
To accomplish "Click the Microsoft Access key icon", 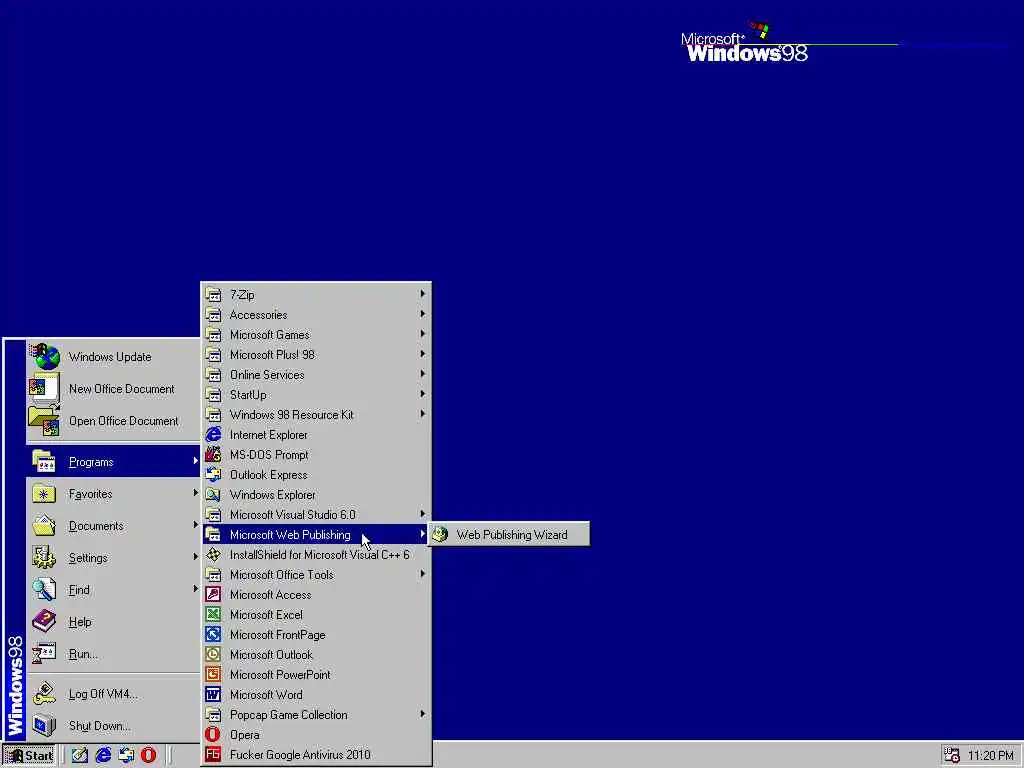I will [x=214, y=594].
